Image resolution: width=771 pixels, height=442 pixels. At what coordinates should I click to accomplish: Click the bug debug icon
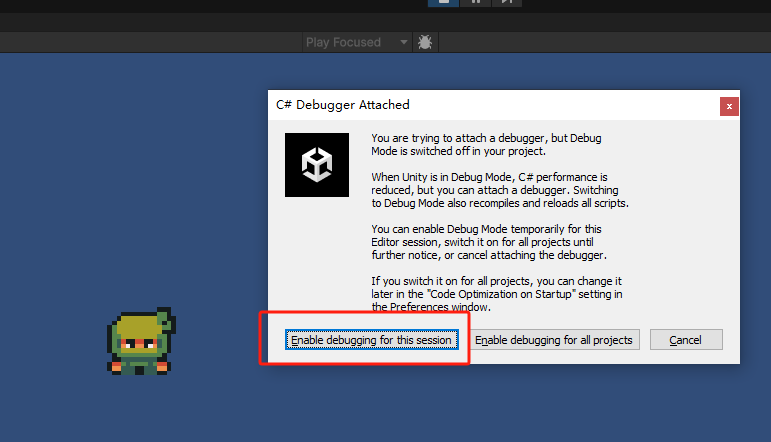(425, 42)
